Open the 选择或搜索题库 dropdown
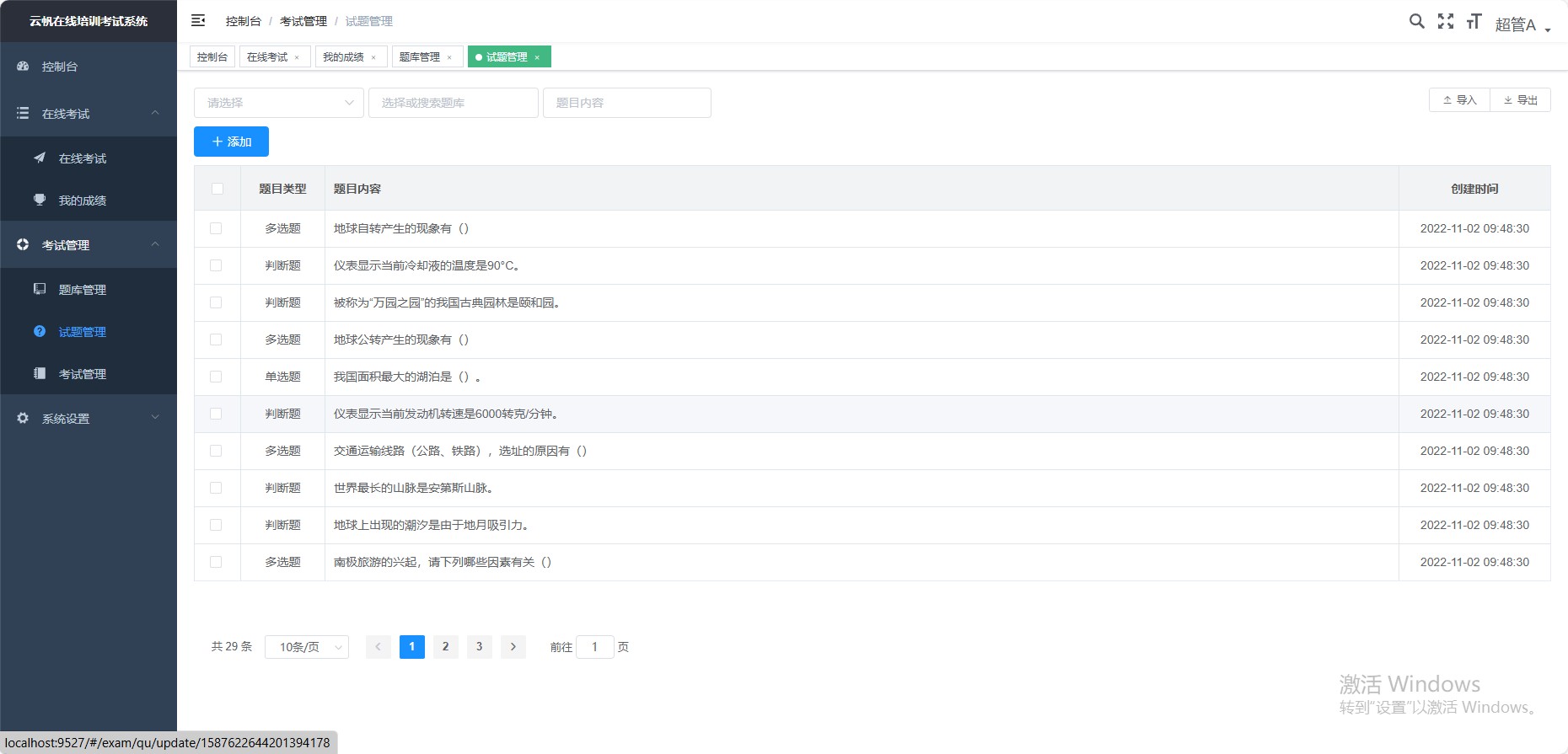 [x=454, y=103]
